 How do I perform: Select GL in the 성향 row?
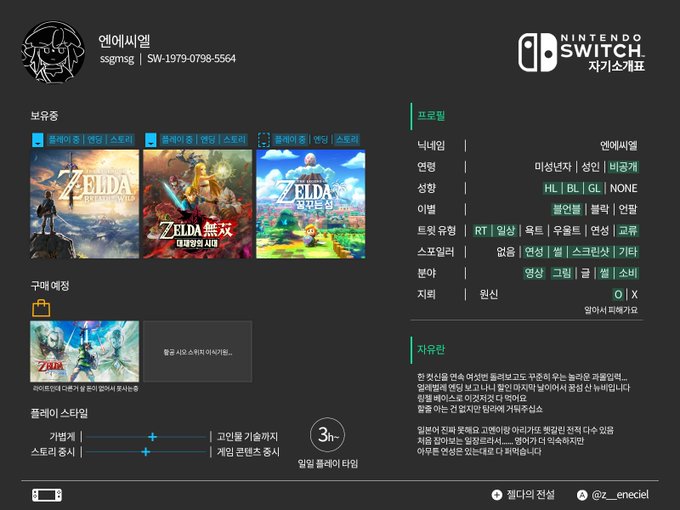[x=594, y=188]
